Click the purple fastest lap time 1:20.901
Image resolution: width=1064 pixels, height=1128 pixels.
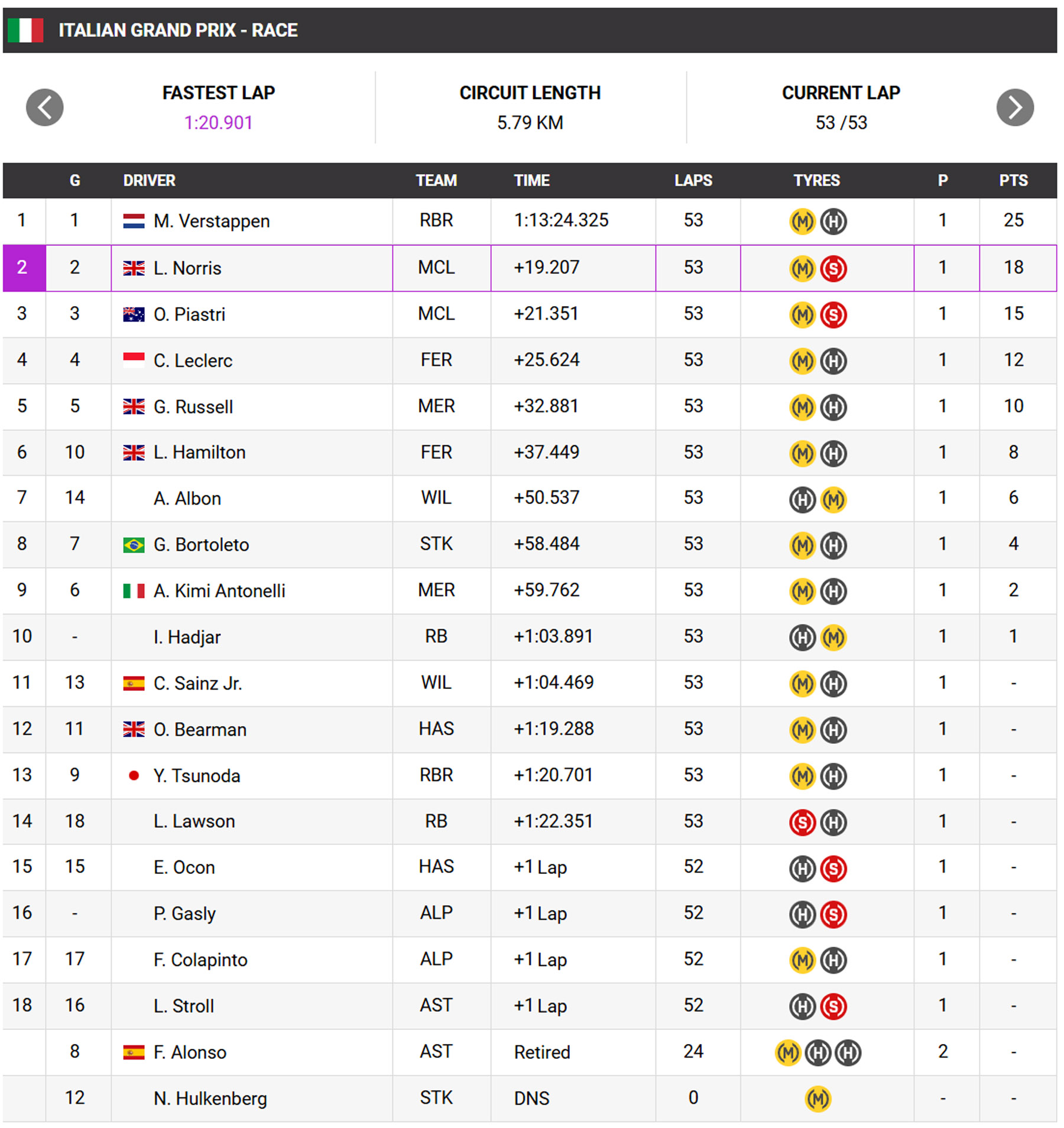tap(218, 123)
